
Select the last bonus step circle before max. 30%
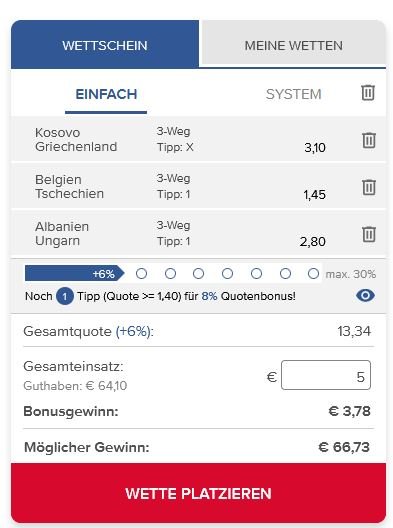click(314, 273)
